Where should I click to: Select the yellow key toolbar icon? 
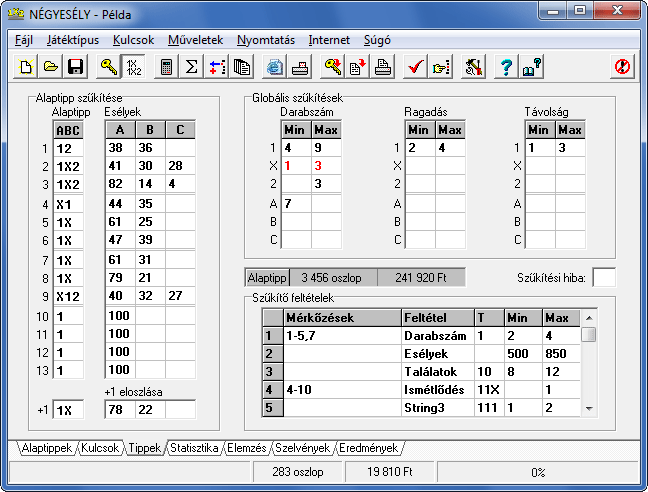(109, 67)
